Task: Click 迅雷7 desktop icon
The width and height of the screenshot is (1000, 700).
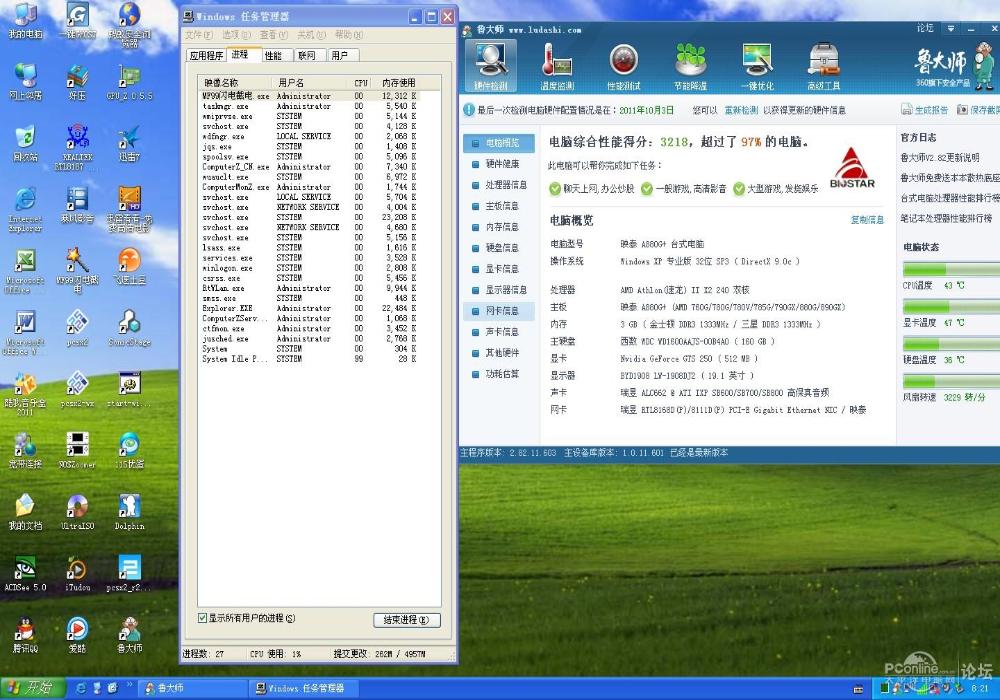Action: pos(129,143)
